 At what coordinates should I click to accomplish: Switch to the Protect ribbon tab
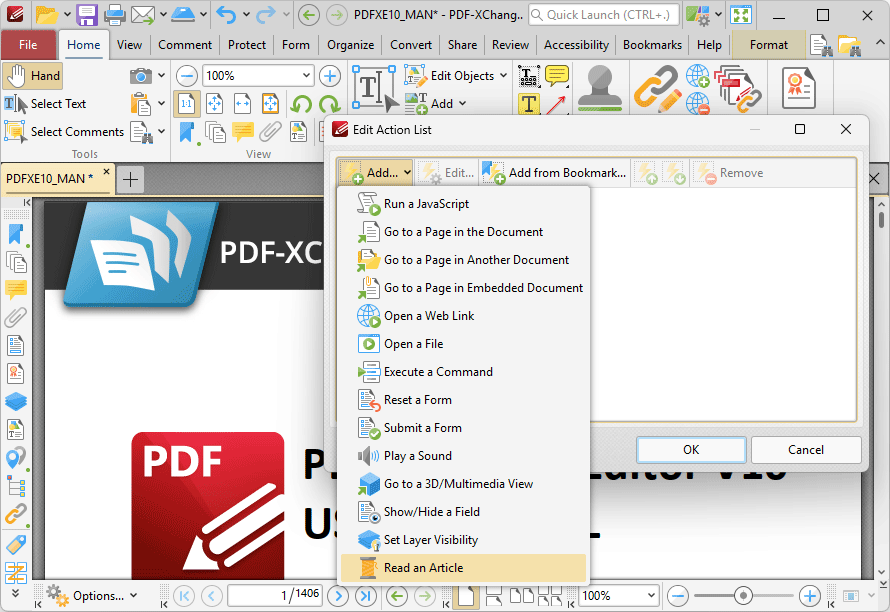coord(246,45)
